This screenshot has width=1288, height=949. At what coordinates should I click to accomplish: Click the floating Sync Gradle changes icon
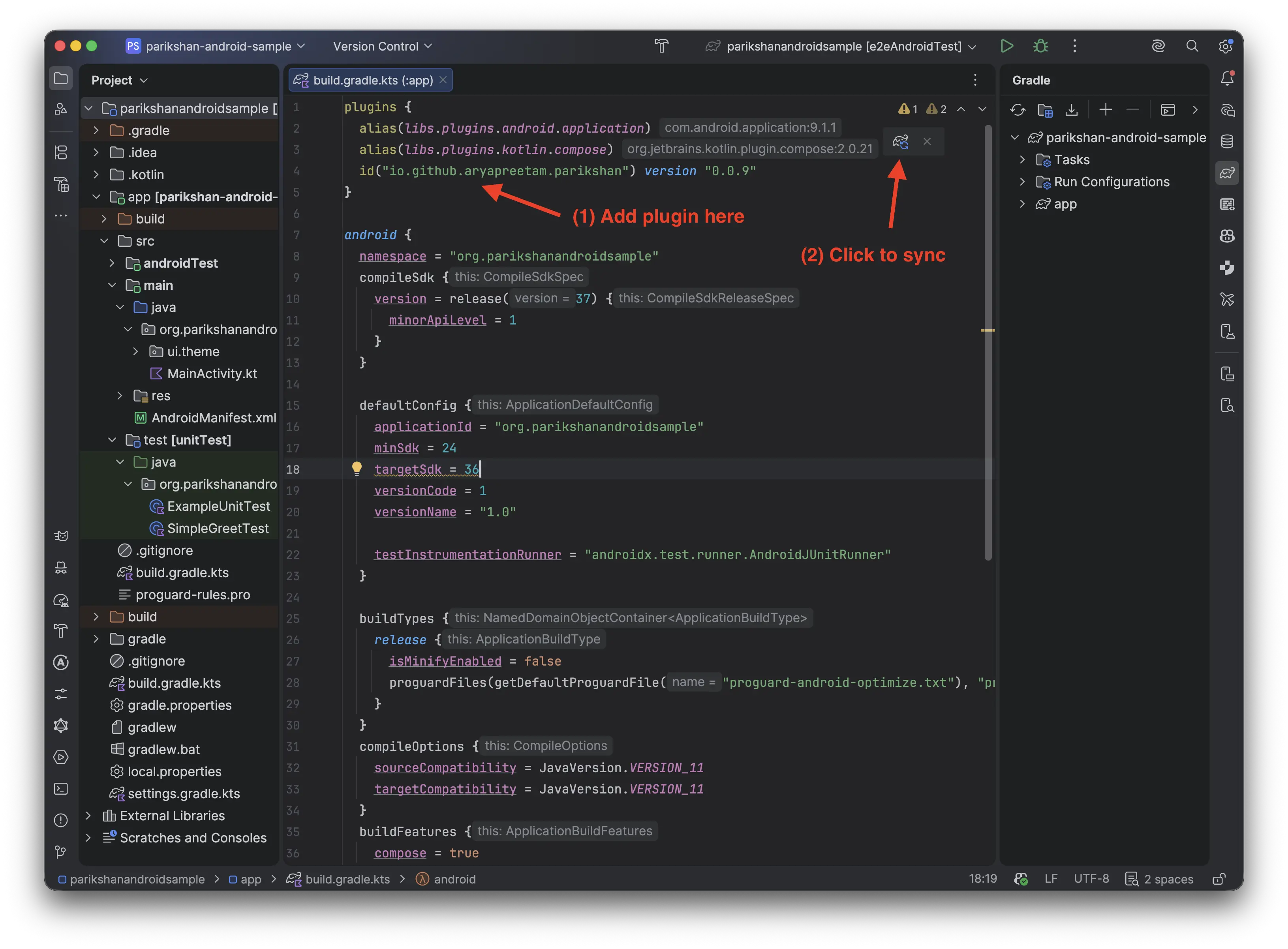click(x=900, y=141)
